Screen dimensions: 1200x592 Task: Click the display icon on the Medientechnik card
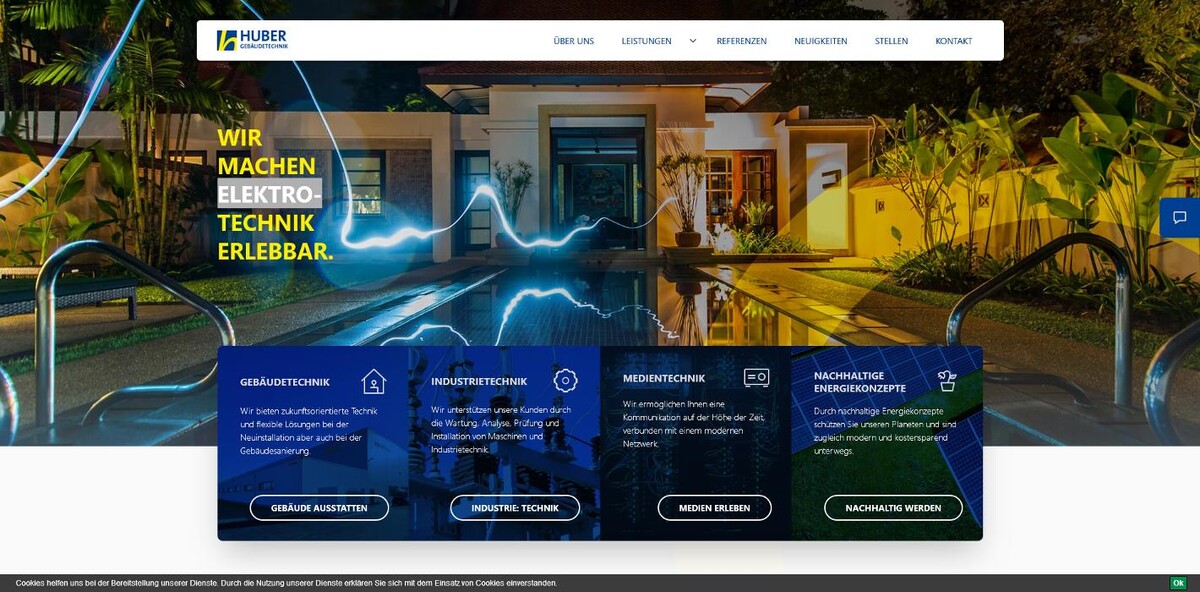click(x=757, y=378)
